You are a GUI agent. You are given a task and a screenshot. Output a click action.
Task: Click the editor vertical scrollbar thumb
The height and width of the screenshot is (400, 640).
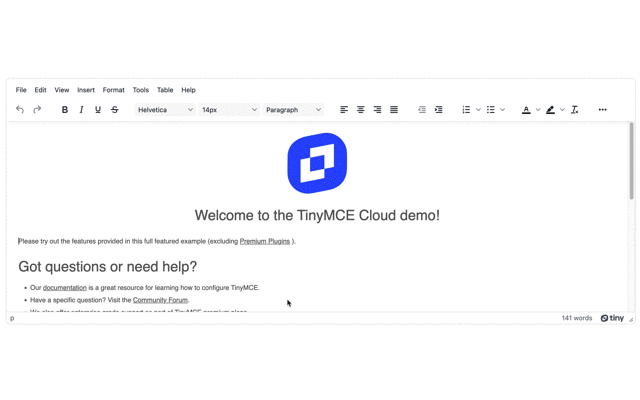pyautogui.click(x=631, y=161)
